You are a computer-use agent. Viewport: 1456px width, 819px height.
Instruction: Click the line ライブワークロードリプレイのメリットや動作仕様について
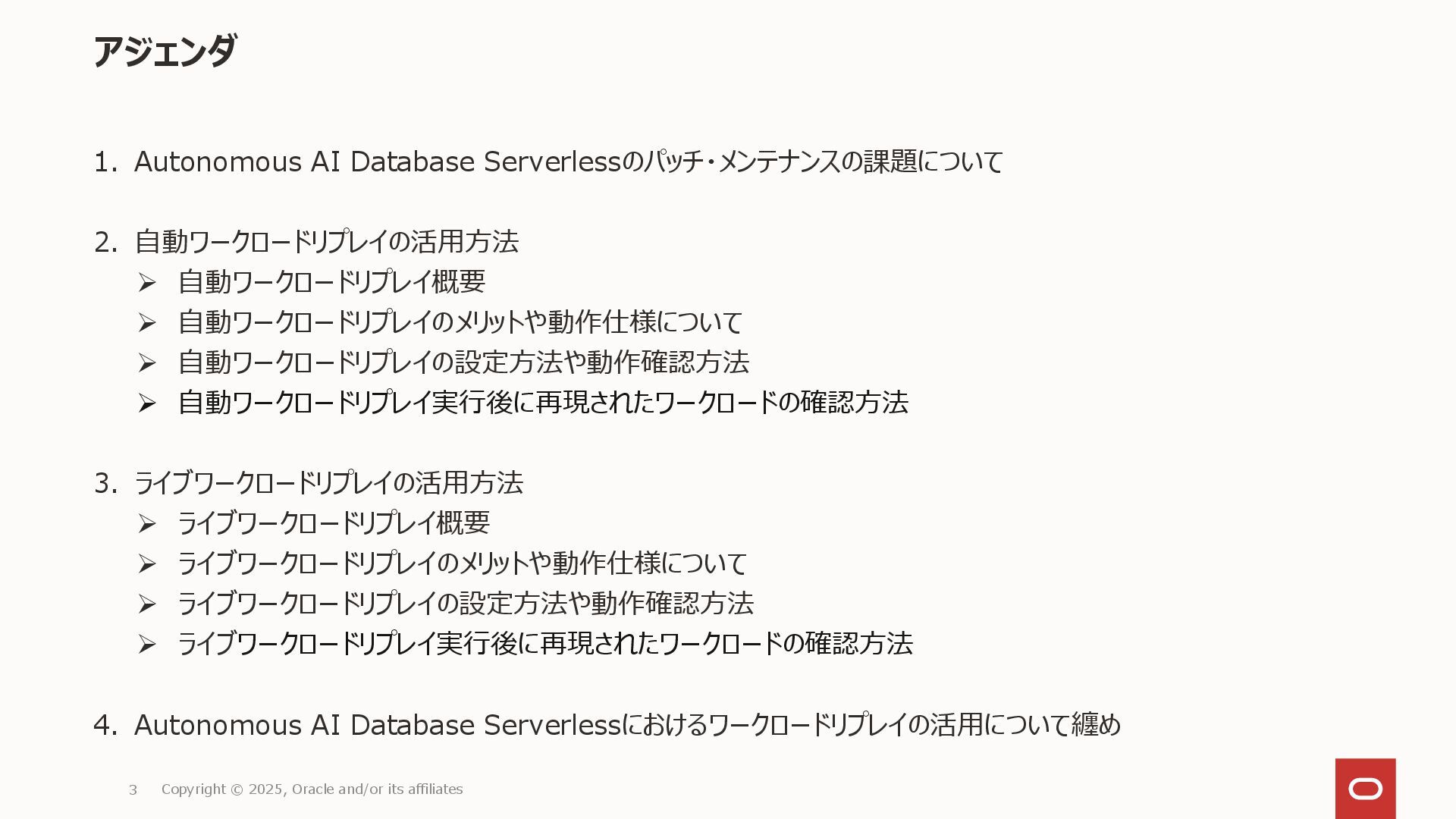click(462, 563)
